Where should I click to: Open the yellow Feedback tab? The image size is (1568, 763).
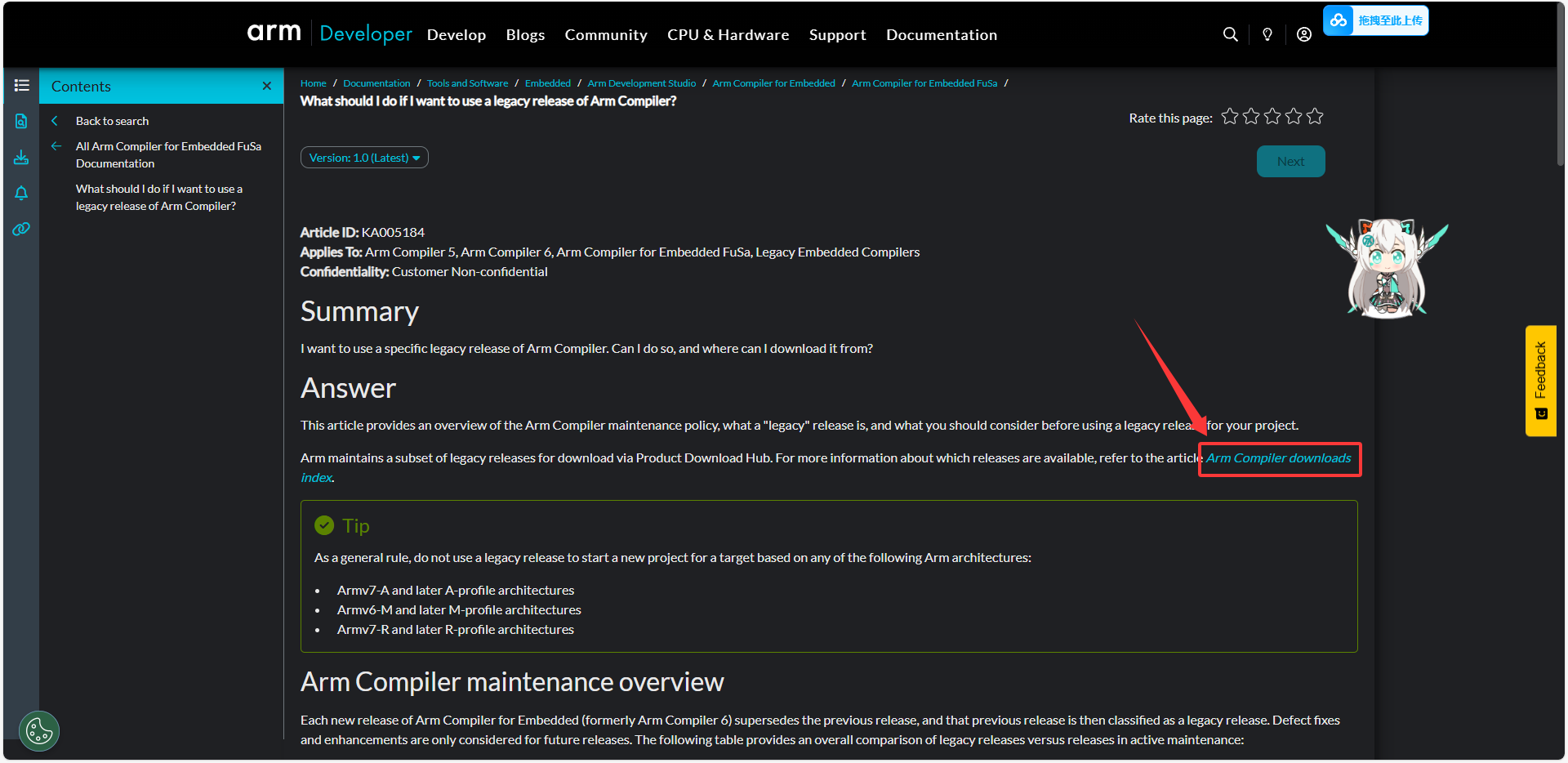pyautogui.click(x=1540, y=381)
